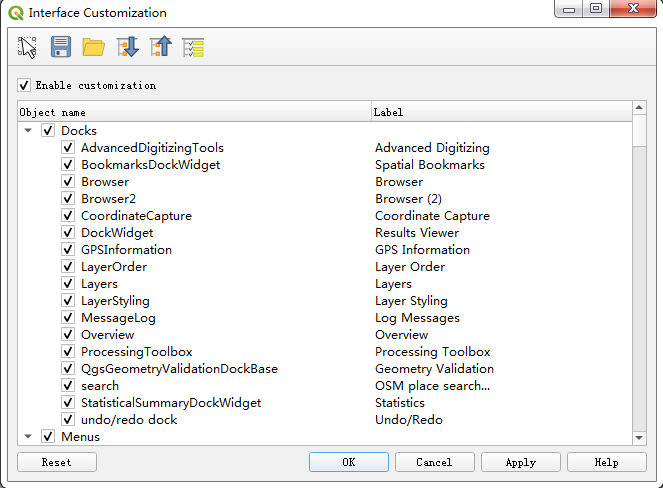Image resolution: width=663 pixels, height=488 pixels.
Task: Click the save to file icon
Action: click(x=61, y=47)
